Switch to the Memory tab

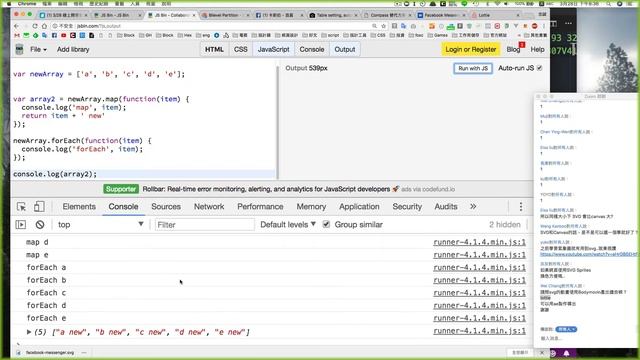click(311, 207)
